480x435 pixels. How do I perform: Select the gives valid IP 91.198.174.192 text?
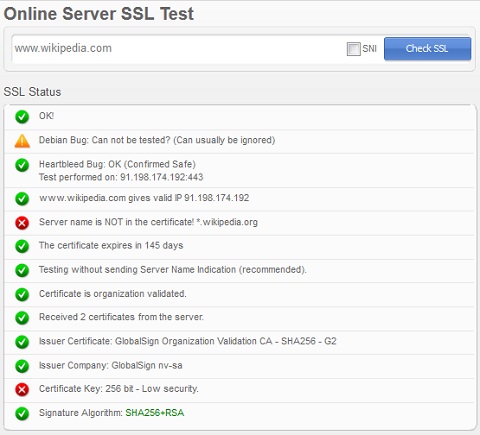pyautogui.click(x=144, y=198)
